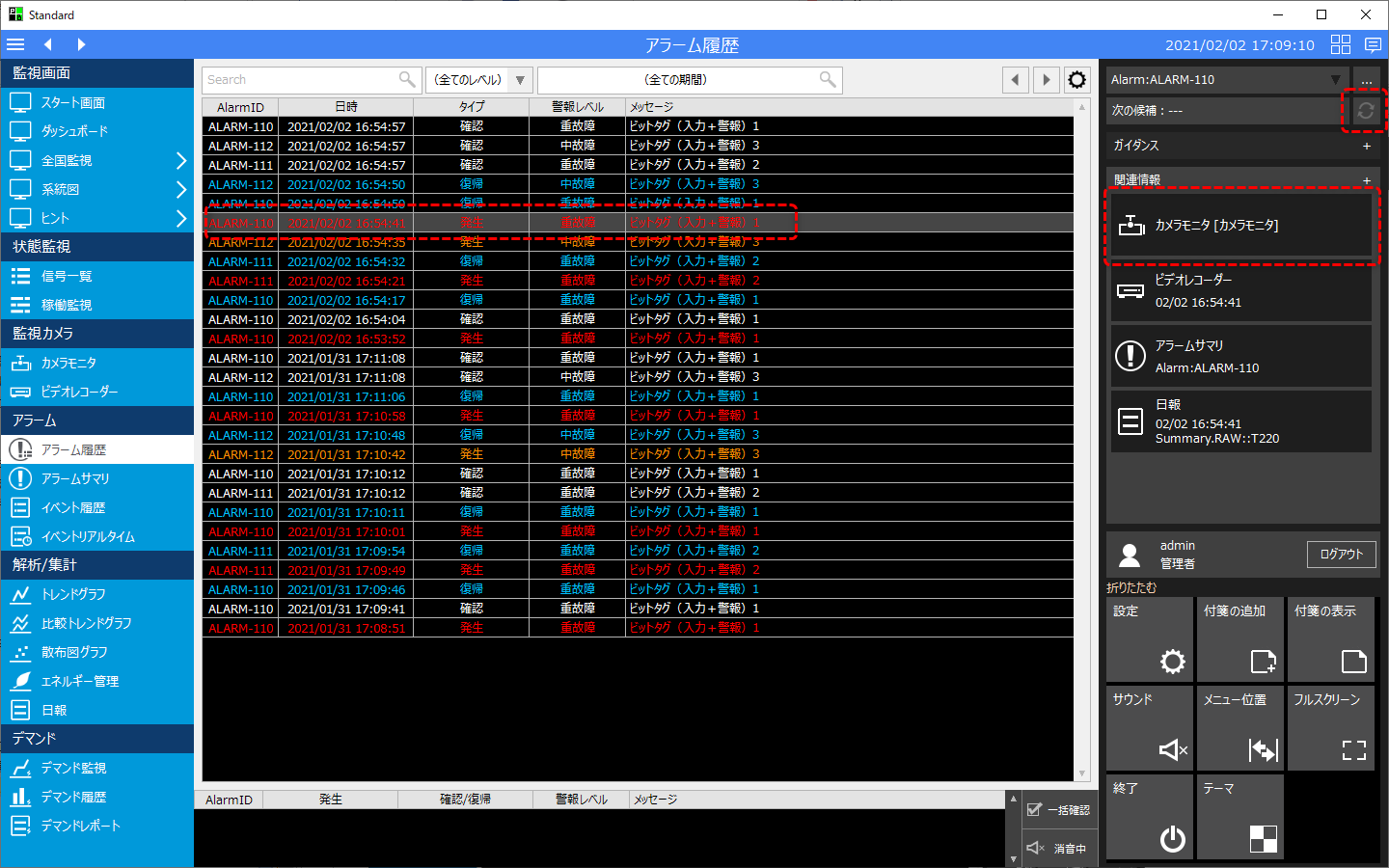
Task: Click the refresh icon beside 次の候補
Action: [1365, 111]
